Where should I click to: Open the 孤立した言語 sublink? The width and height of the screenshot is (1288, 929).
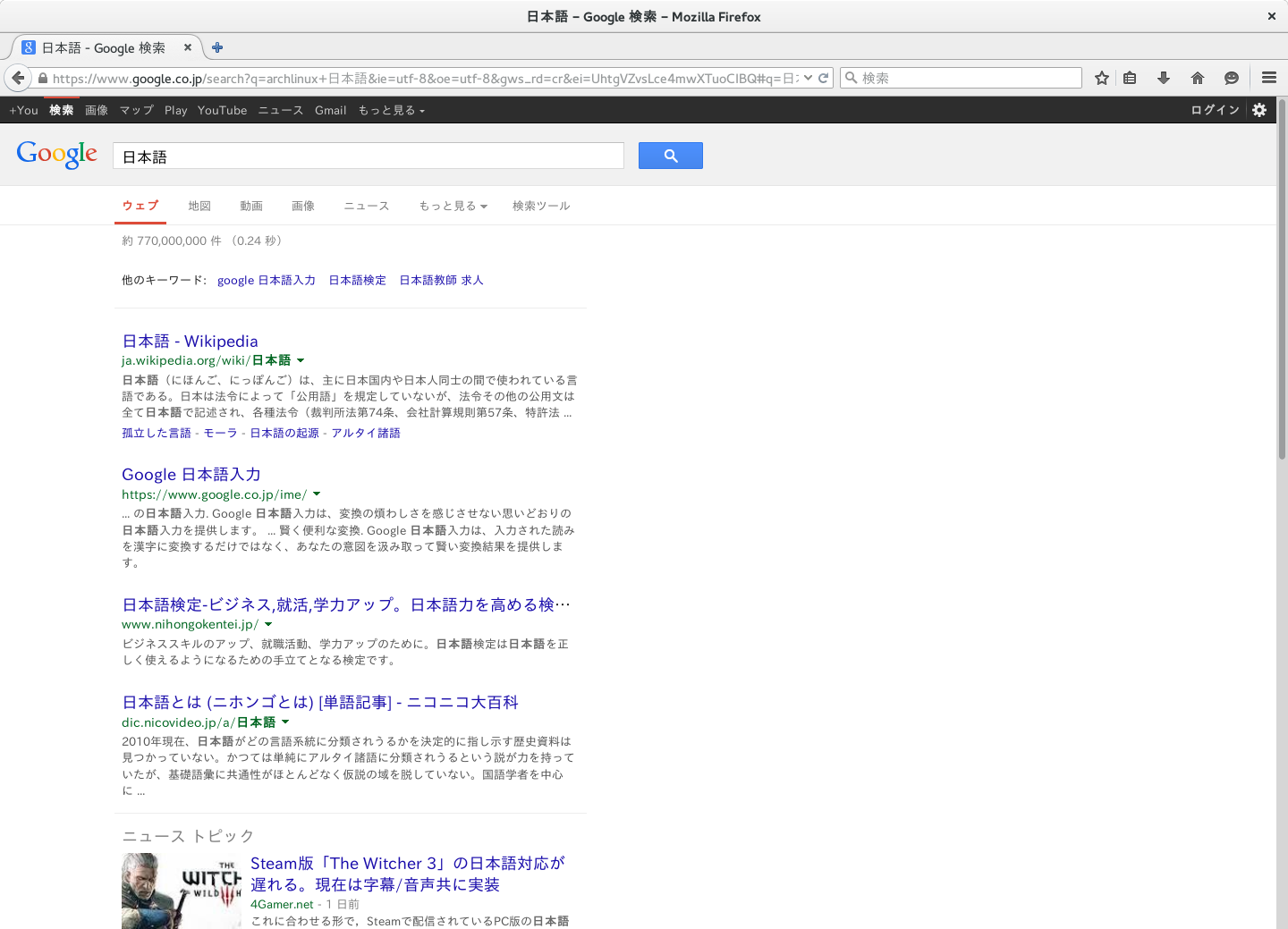tap(157, 433)
